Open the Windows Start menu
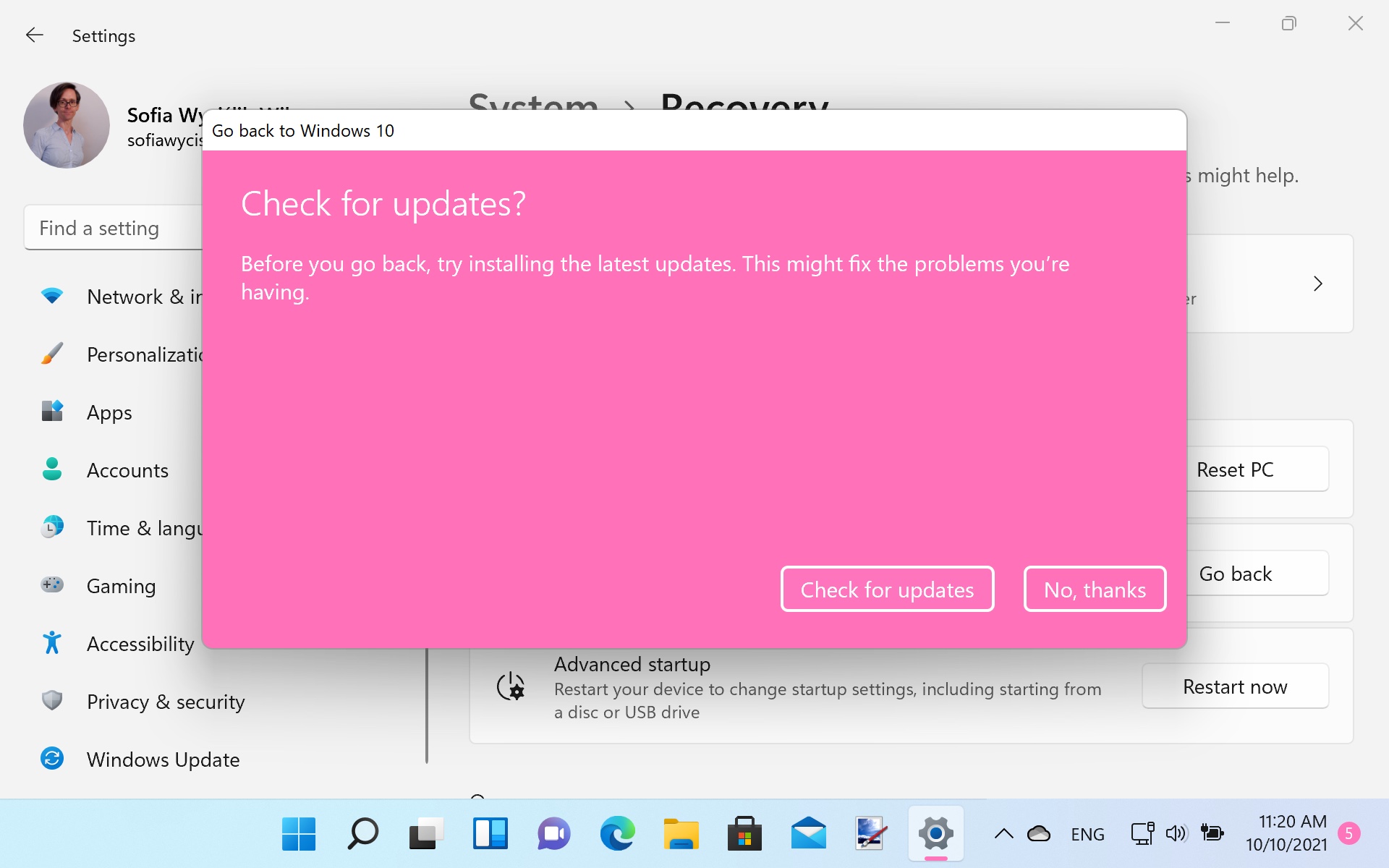 [x=299, y=834]
